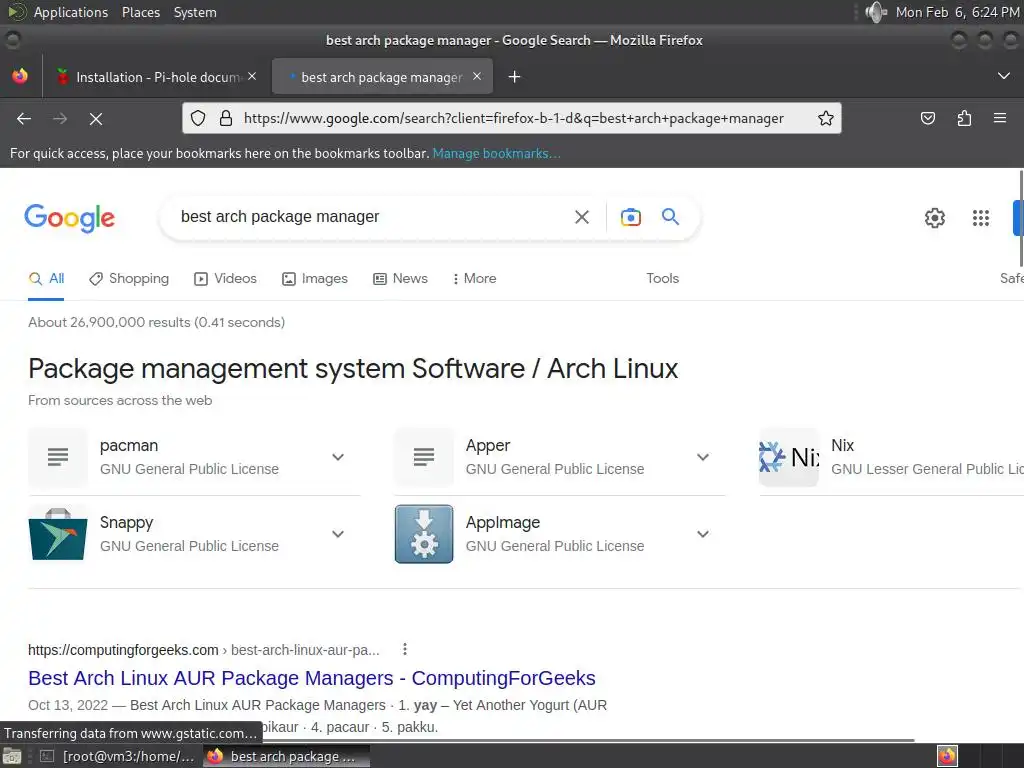1024x768 pixels.
Task: Switch to Images results
Action: tap(315, 279)
